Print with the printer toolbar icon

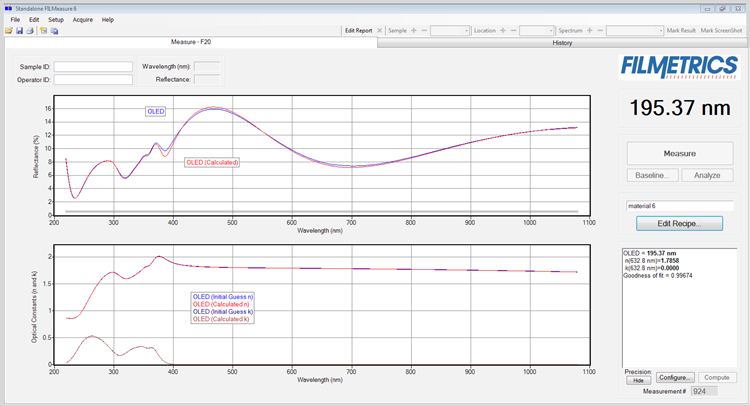tap(30, 31)
